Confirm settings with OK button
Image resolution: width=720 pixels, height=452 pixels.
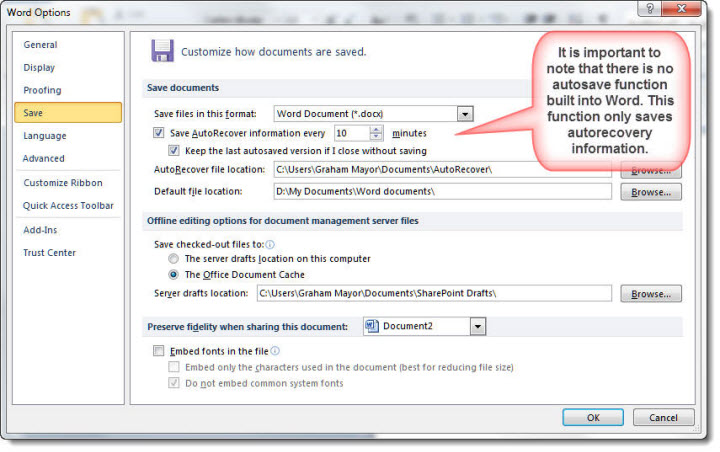[x=593, y=418]
